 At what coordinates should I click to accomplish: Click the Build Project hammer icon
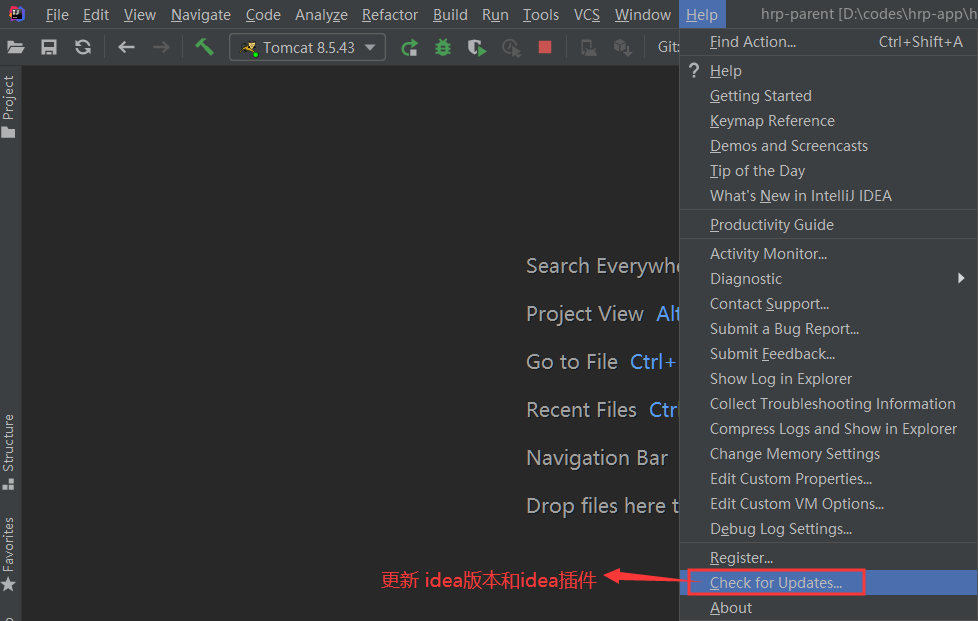tap(204, 47)
